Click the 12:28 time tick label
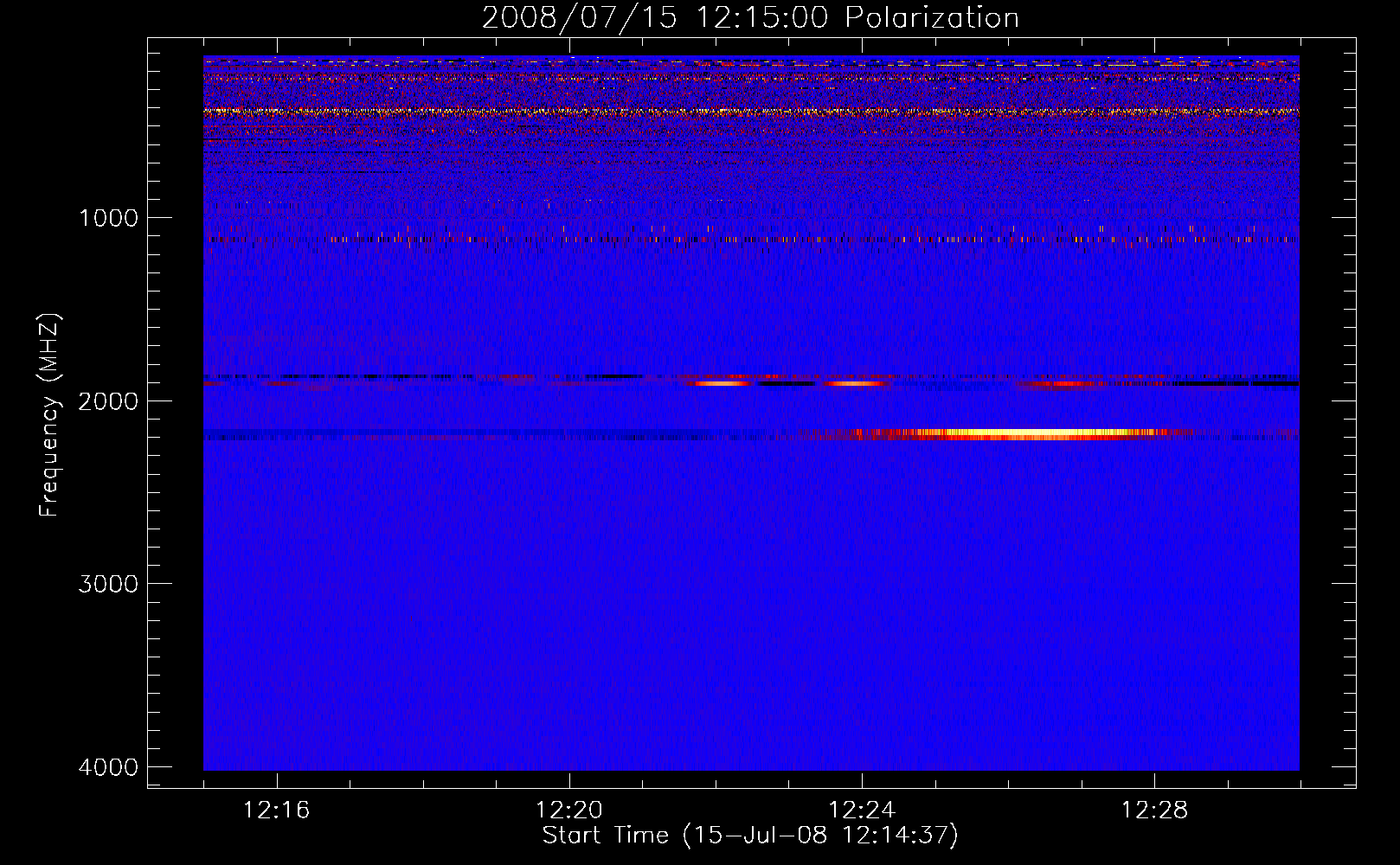This screenshot has height=865, width=1400. click(x=1154, y=811)
